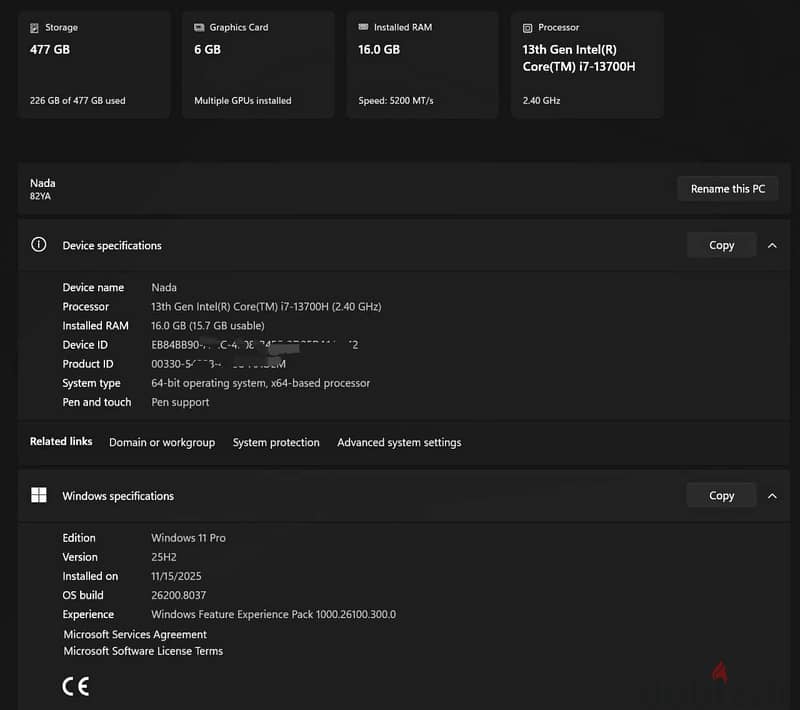Select the device name value 'Nada'

pyautogui.click(x=164, y=288)
